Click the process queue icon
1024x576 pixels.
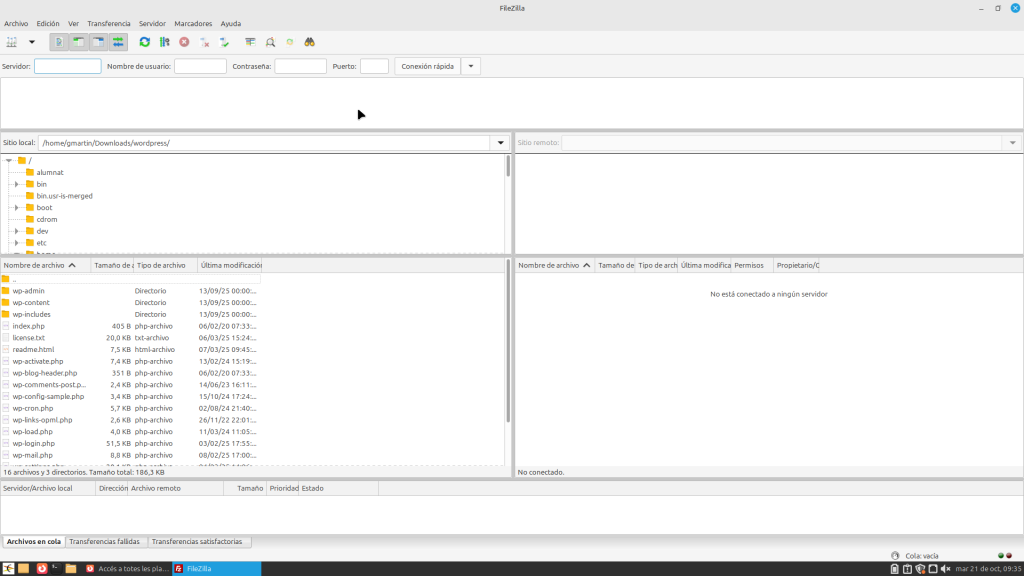(x=164, y=42)
